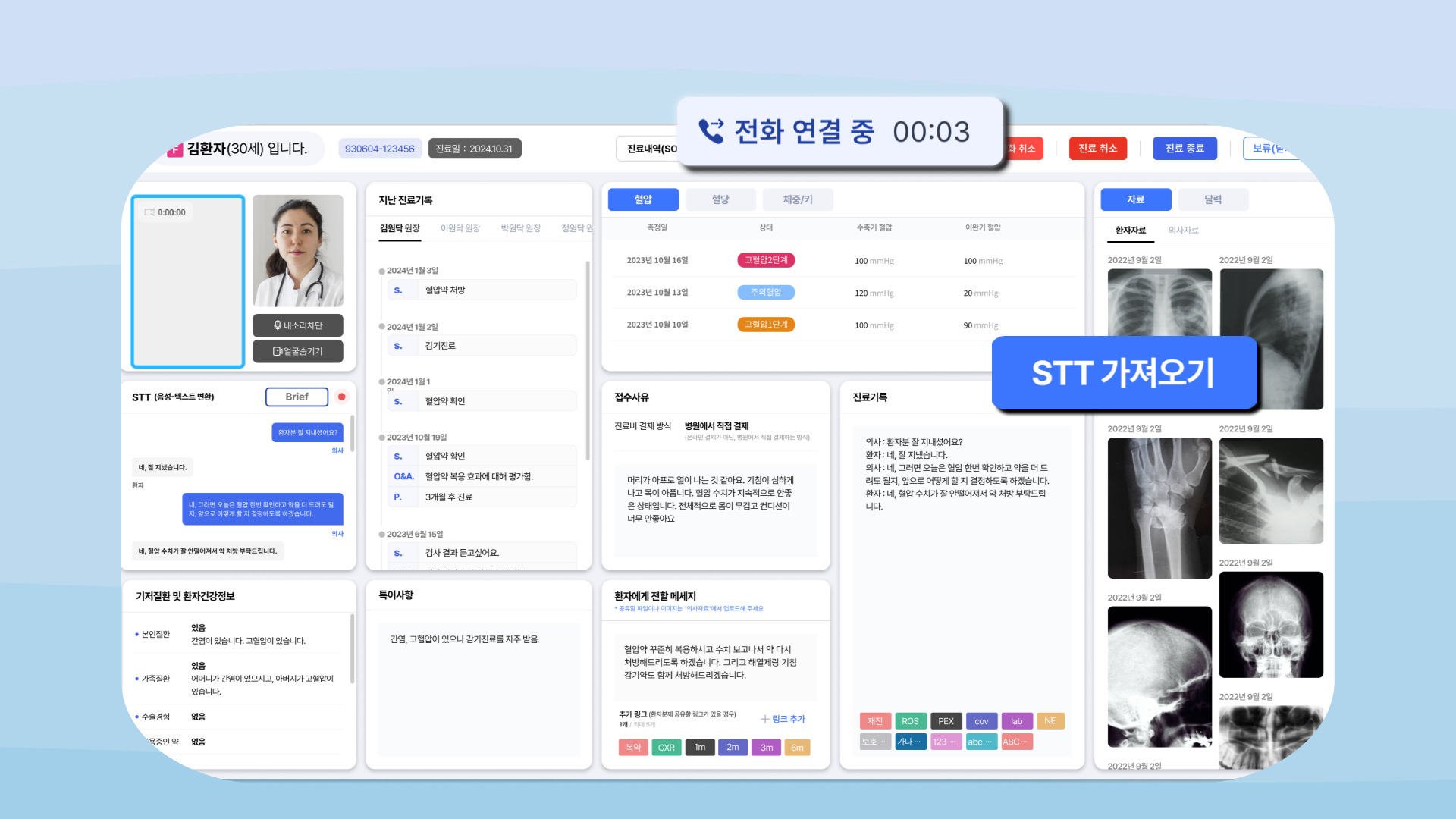Click the camera timer icon in video
This screenshot has width=1456, height=819.
coord(149,212)
